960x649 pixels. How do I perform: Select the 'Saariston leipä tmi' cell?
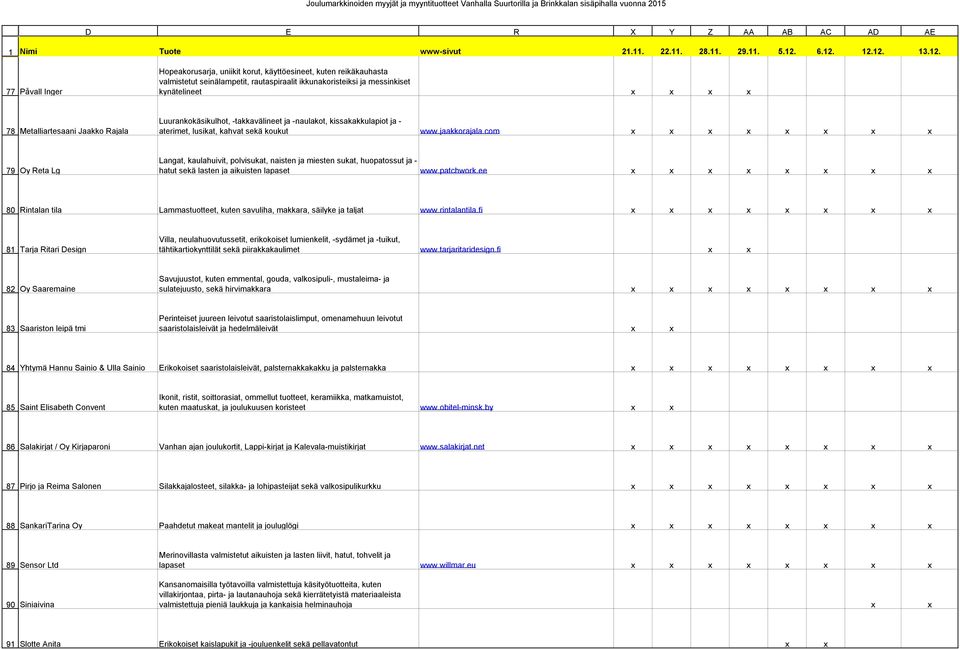[x=88, y=313]
